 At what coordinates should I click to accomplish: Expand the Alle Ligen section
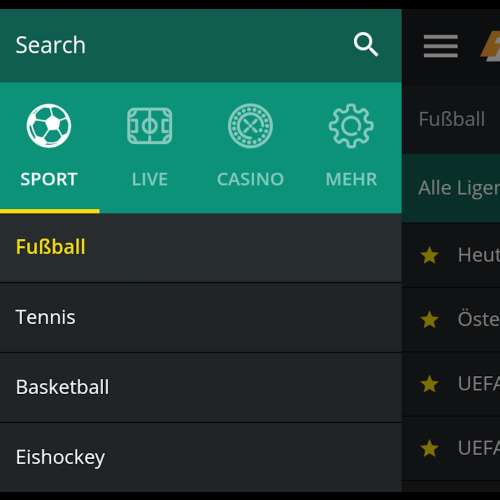click(x=451, y=188)
